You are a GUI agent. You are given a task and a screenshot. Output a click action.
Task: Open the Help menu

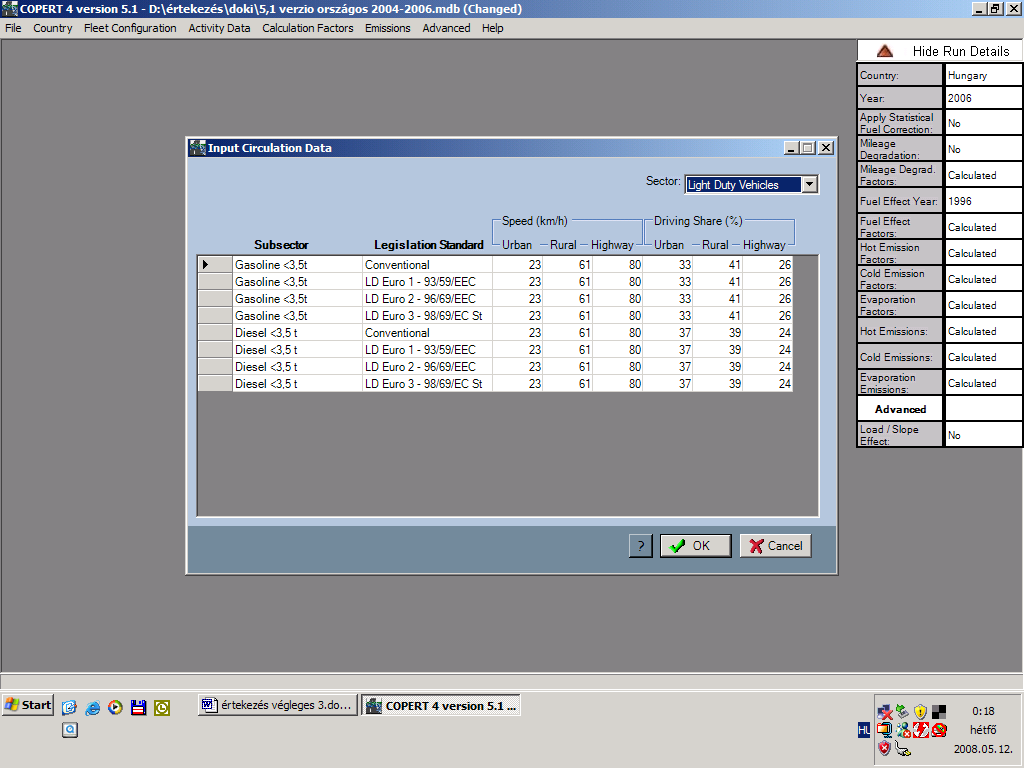492,28
